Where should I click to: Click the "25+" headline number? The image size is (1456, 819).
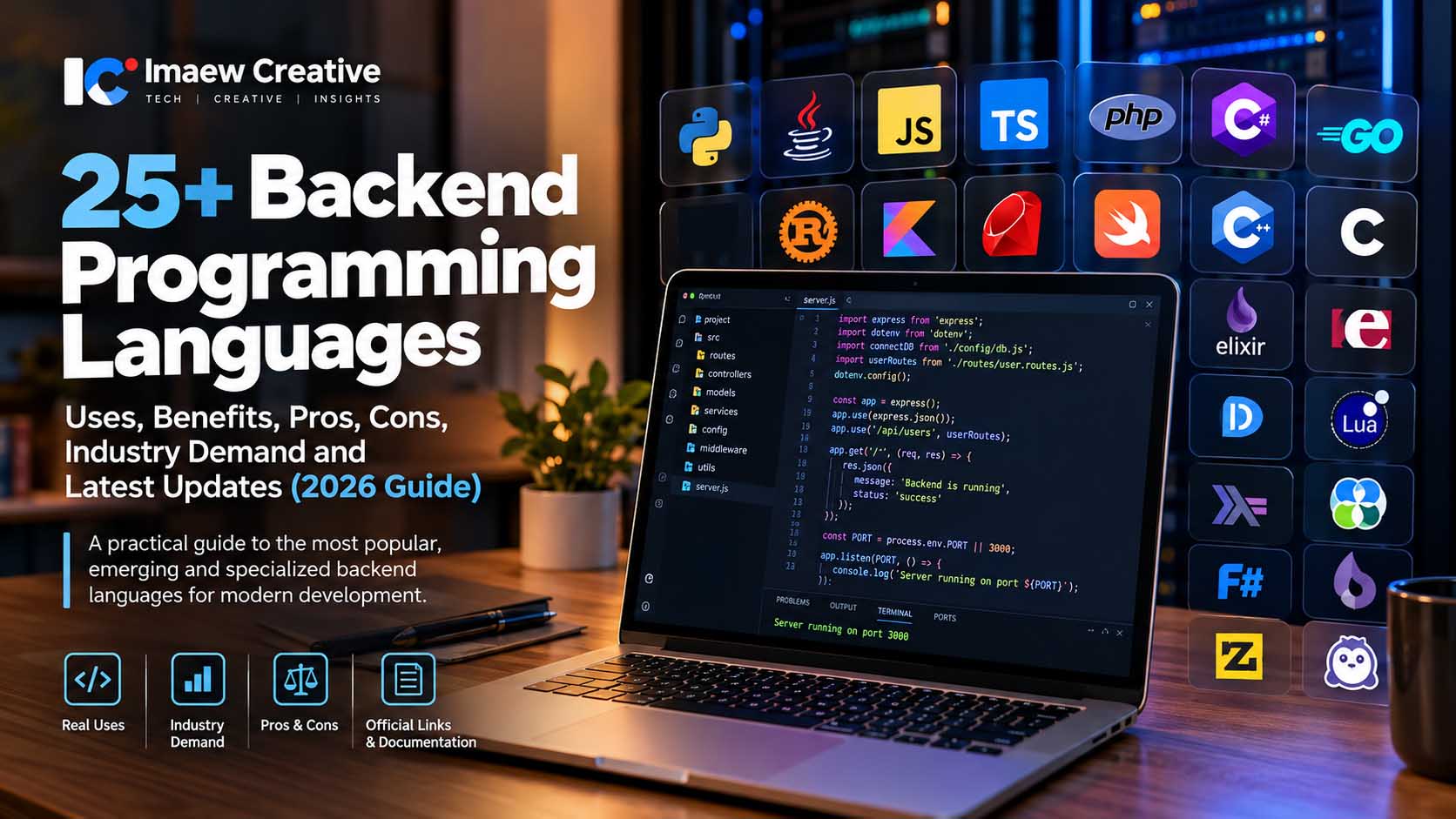click(x=146, y=191)
